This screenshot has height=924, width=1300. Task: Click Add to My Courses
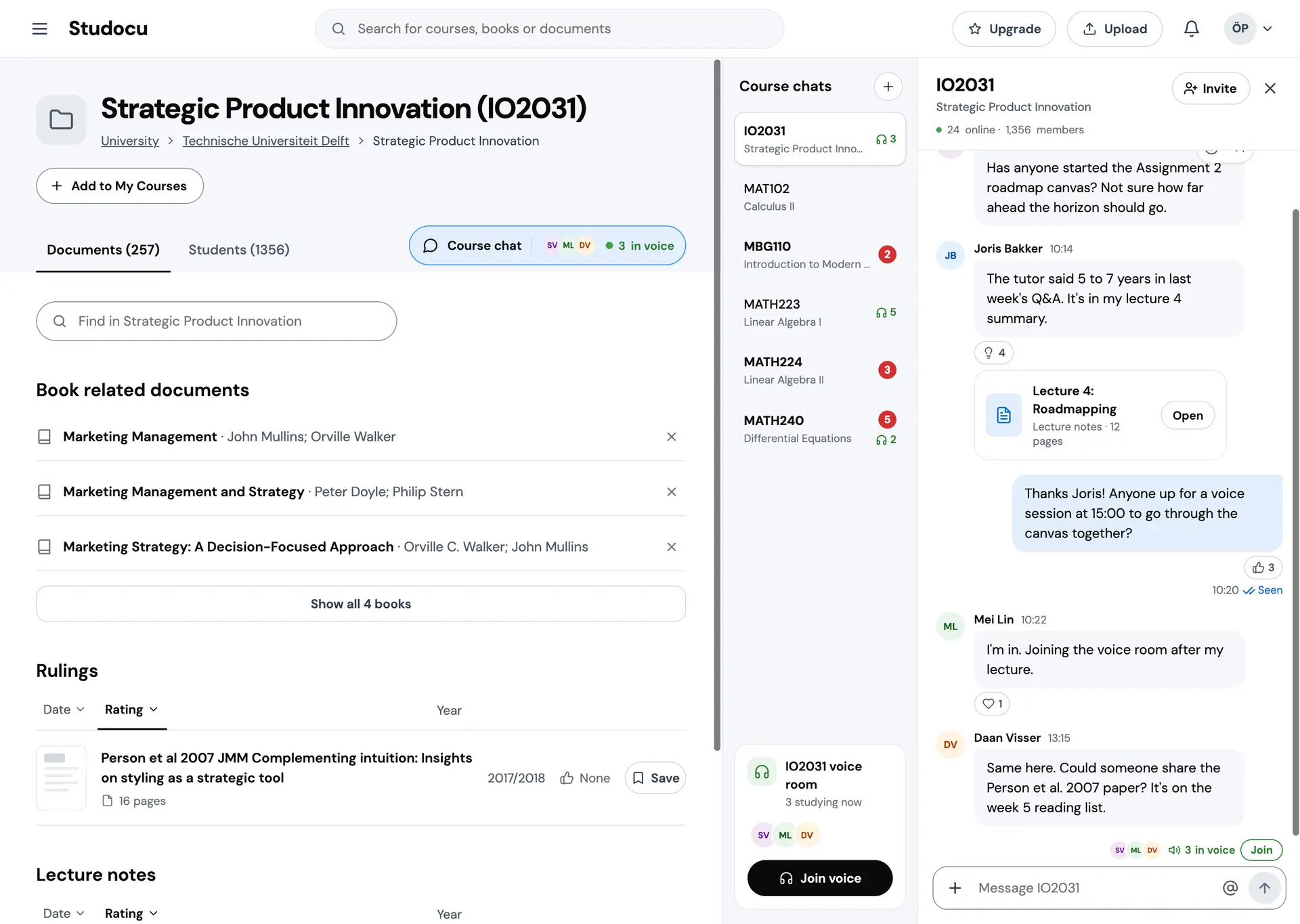[120, 185]
